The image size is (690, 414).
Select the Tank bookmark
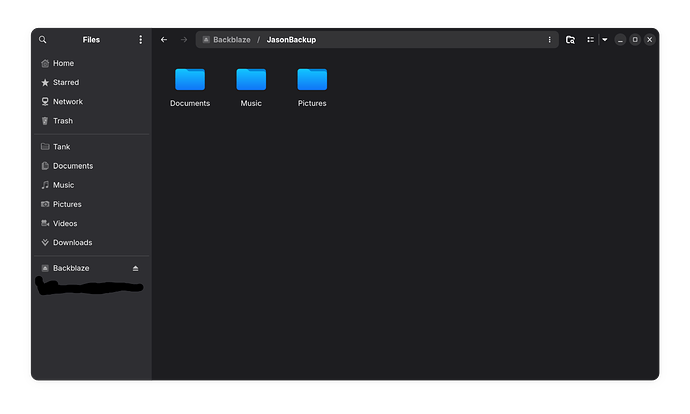click(92, 147)
